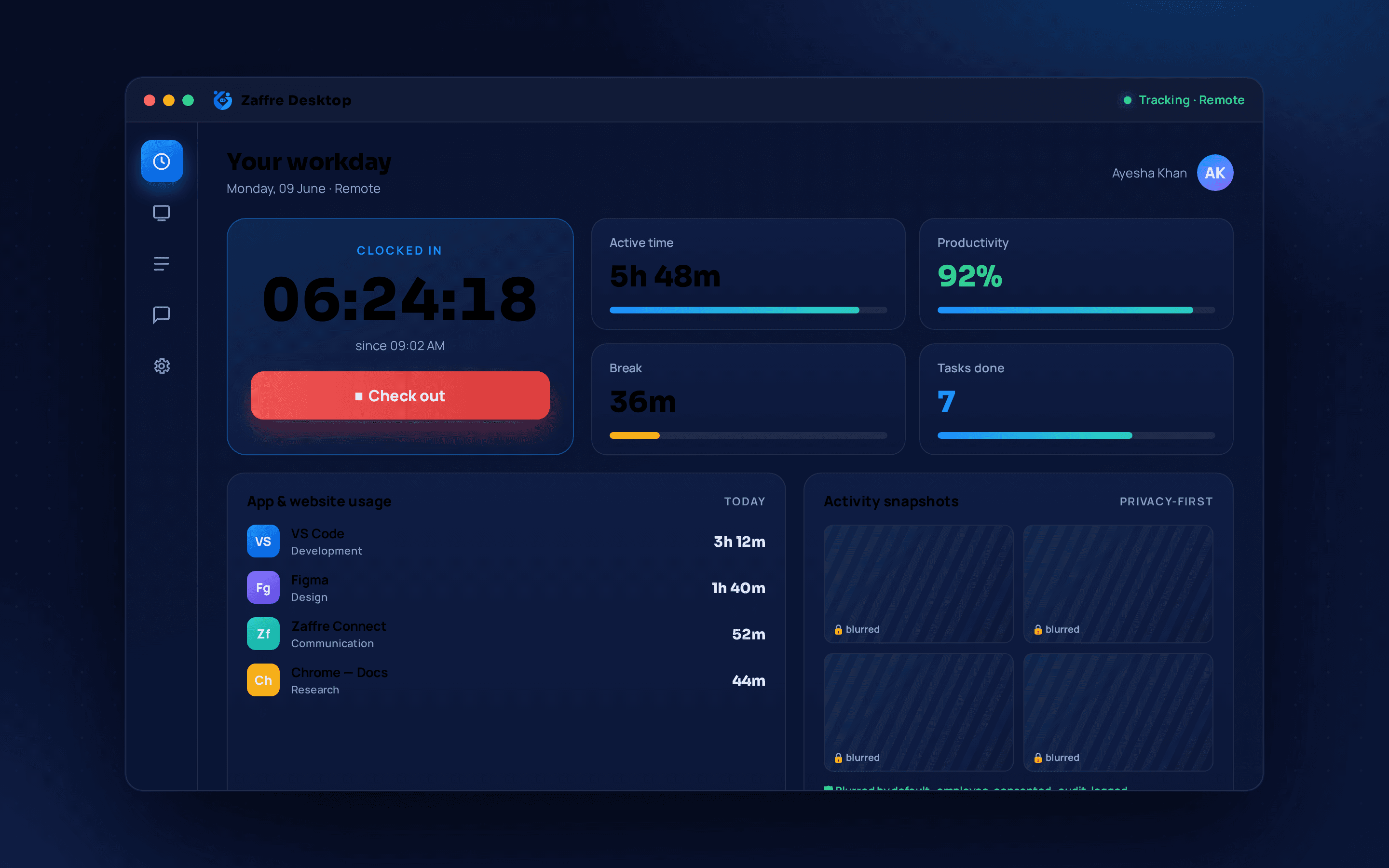This screenshot has width=1389, height=868.
Task: Click the Zaffre Desktop logo icon
Action: [223, 100]
